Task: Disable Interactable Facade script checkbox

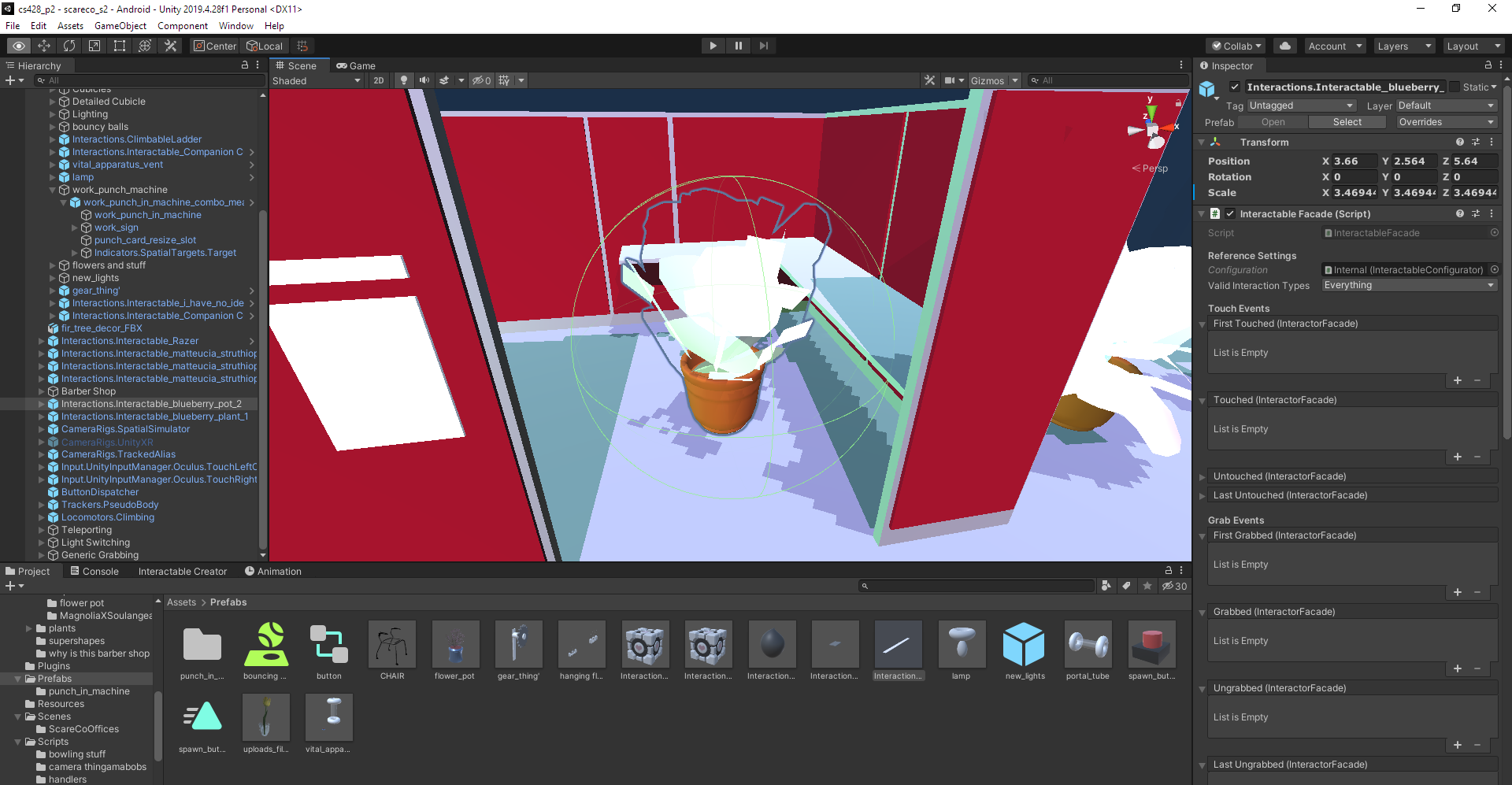Action: (1230, 213)
